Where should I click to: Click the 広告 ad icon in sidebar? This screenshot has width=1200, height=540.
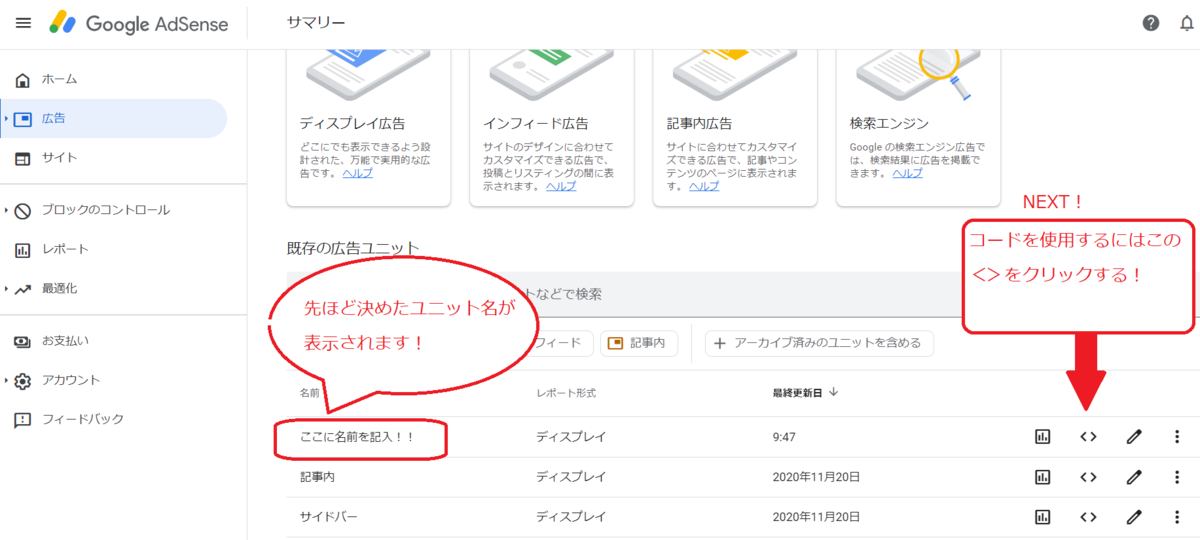(23, 119)
